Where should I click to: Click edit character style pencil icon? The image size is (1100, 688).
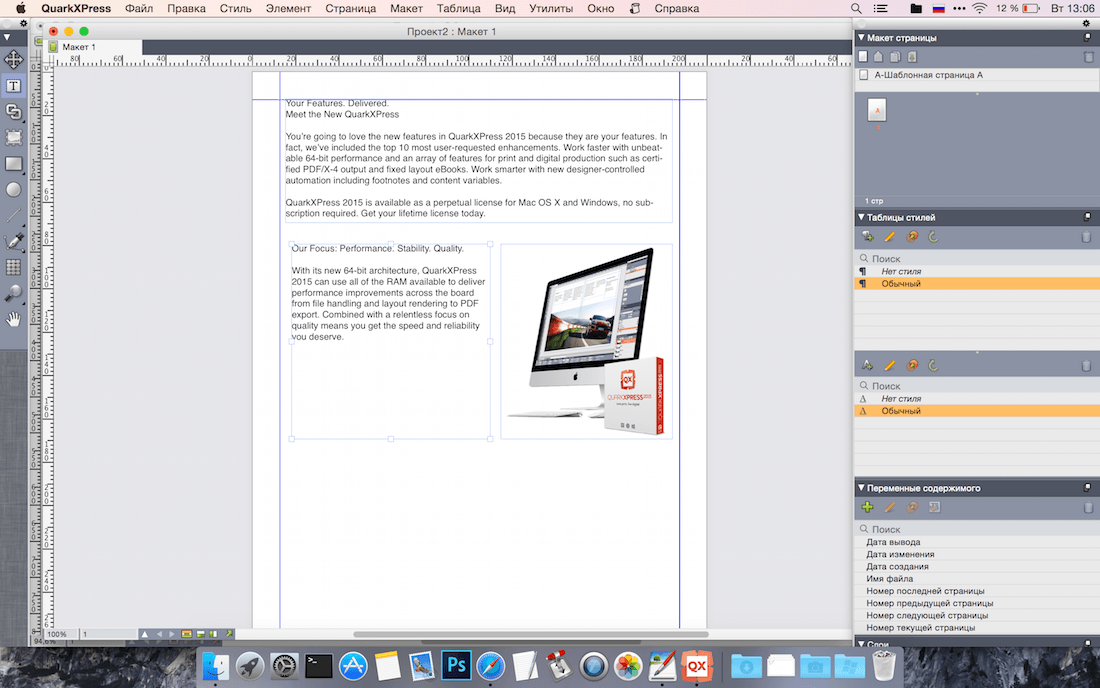tap(890, 365)
